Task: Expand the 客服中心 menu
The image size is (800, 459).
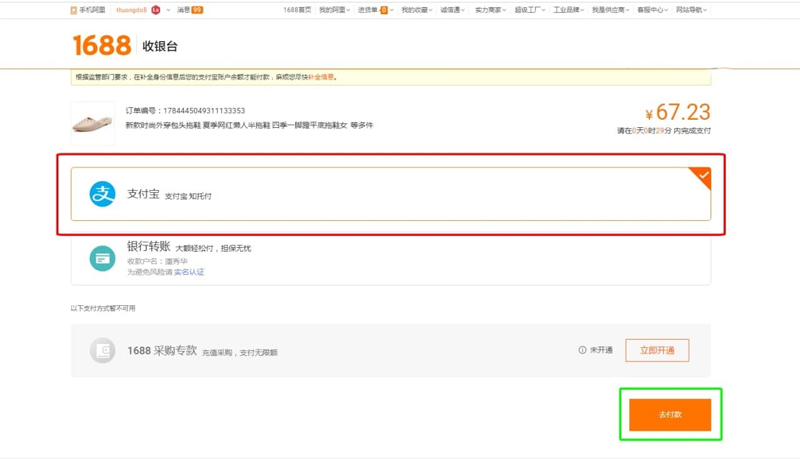Action: (653, 10)
